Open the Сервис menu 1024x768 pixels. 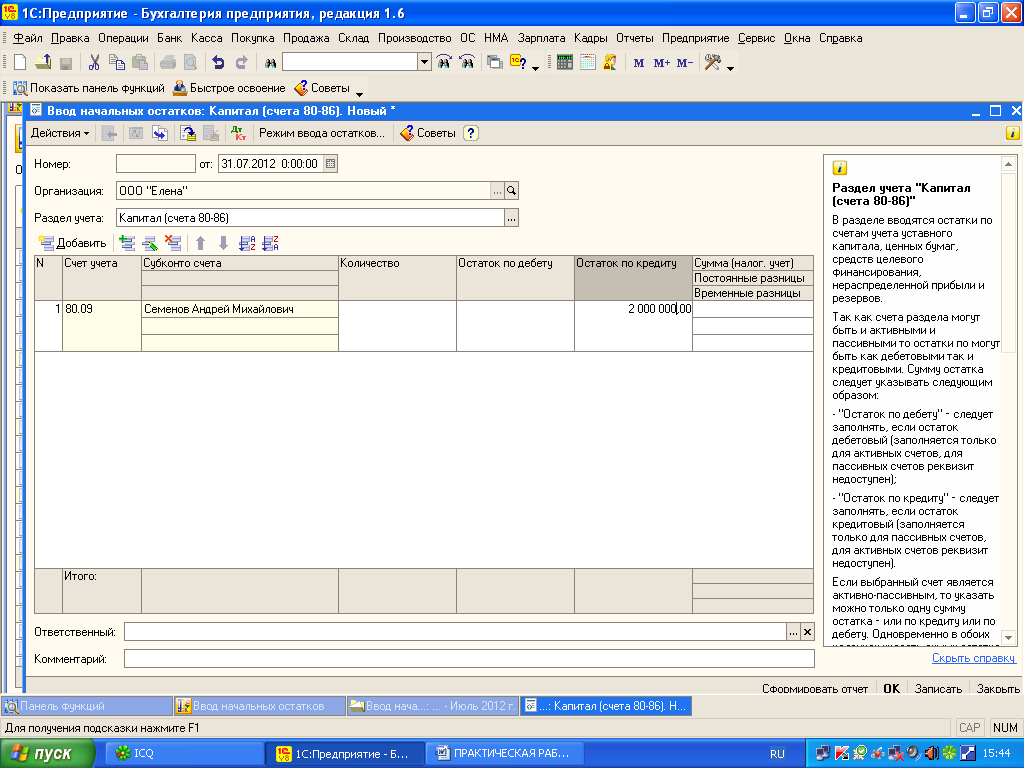(756, 38)
